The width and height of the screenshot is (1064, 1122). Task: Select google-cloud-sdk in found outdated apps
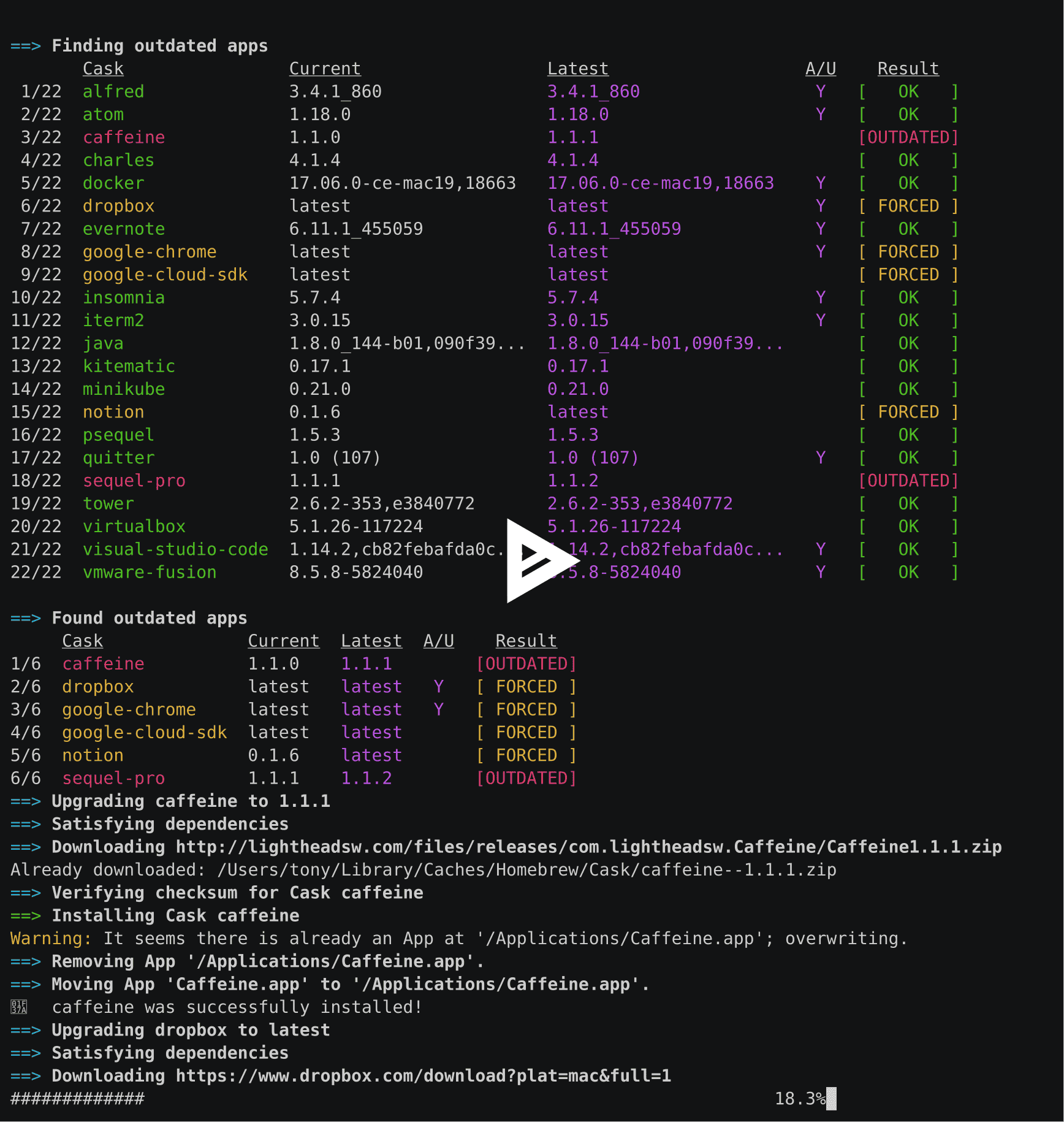tap(145, 731)
